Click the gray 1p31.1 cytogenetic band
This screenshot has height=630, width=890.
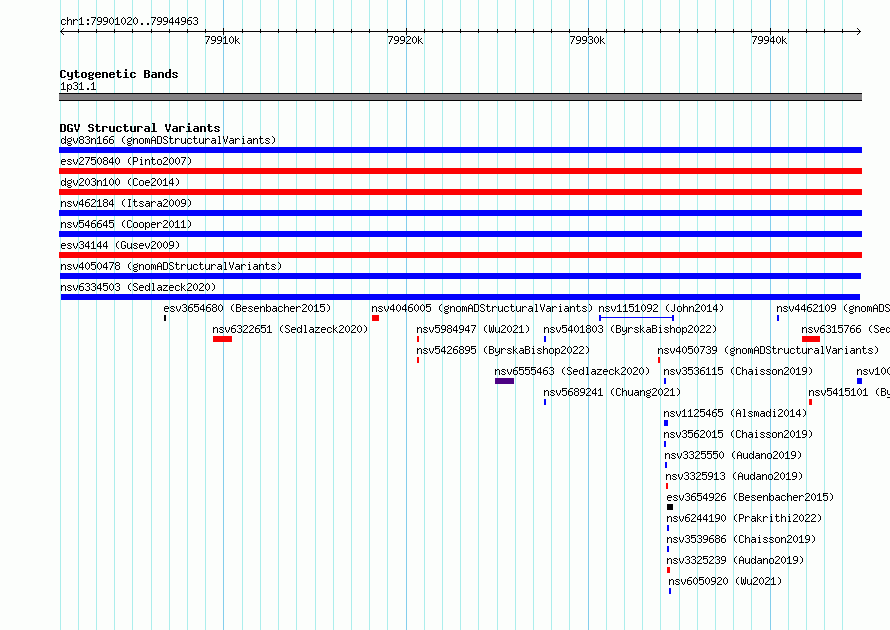click(460, 97)
